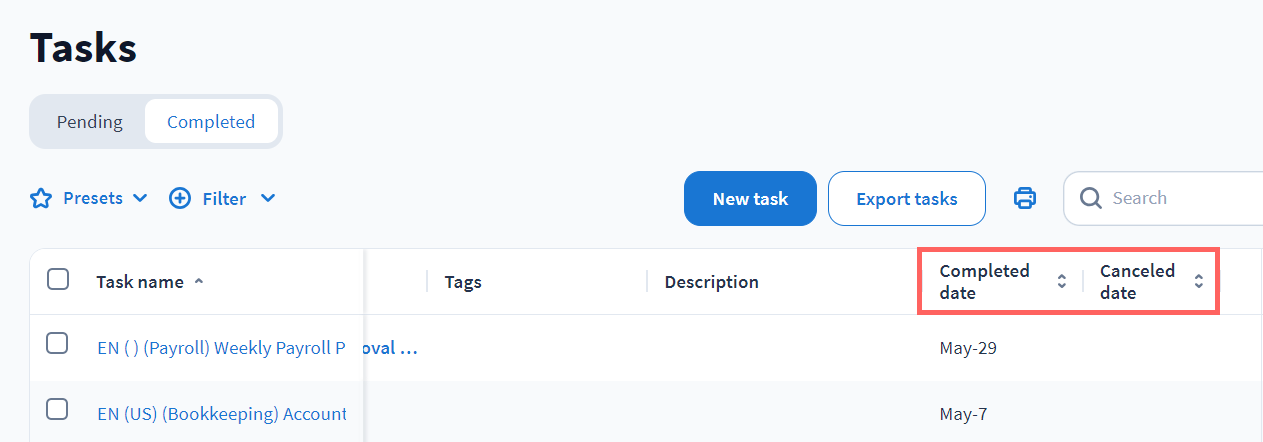
Task: Click the printer icon
Action: (x=1025, y=198)
